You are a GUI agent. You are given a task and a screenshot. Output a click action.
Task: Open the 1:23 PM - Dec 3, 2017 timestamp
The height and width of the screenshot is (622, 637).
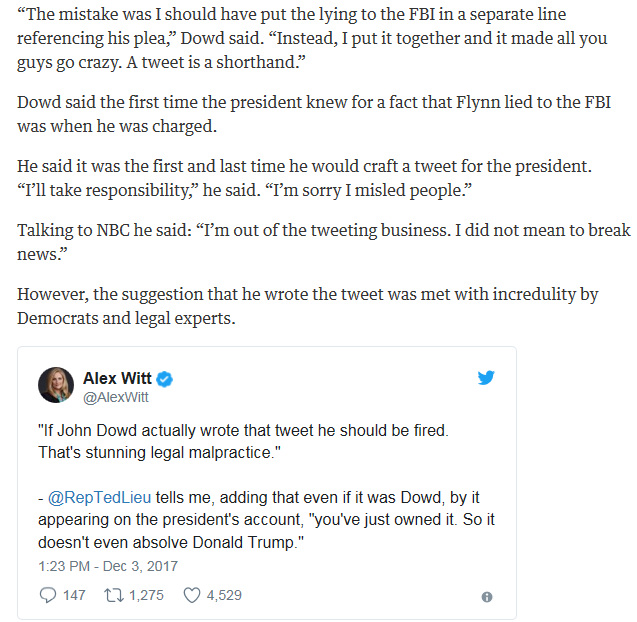click(108, 566)
